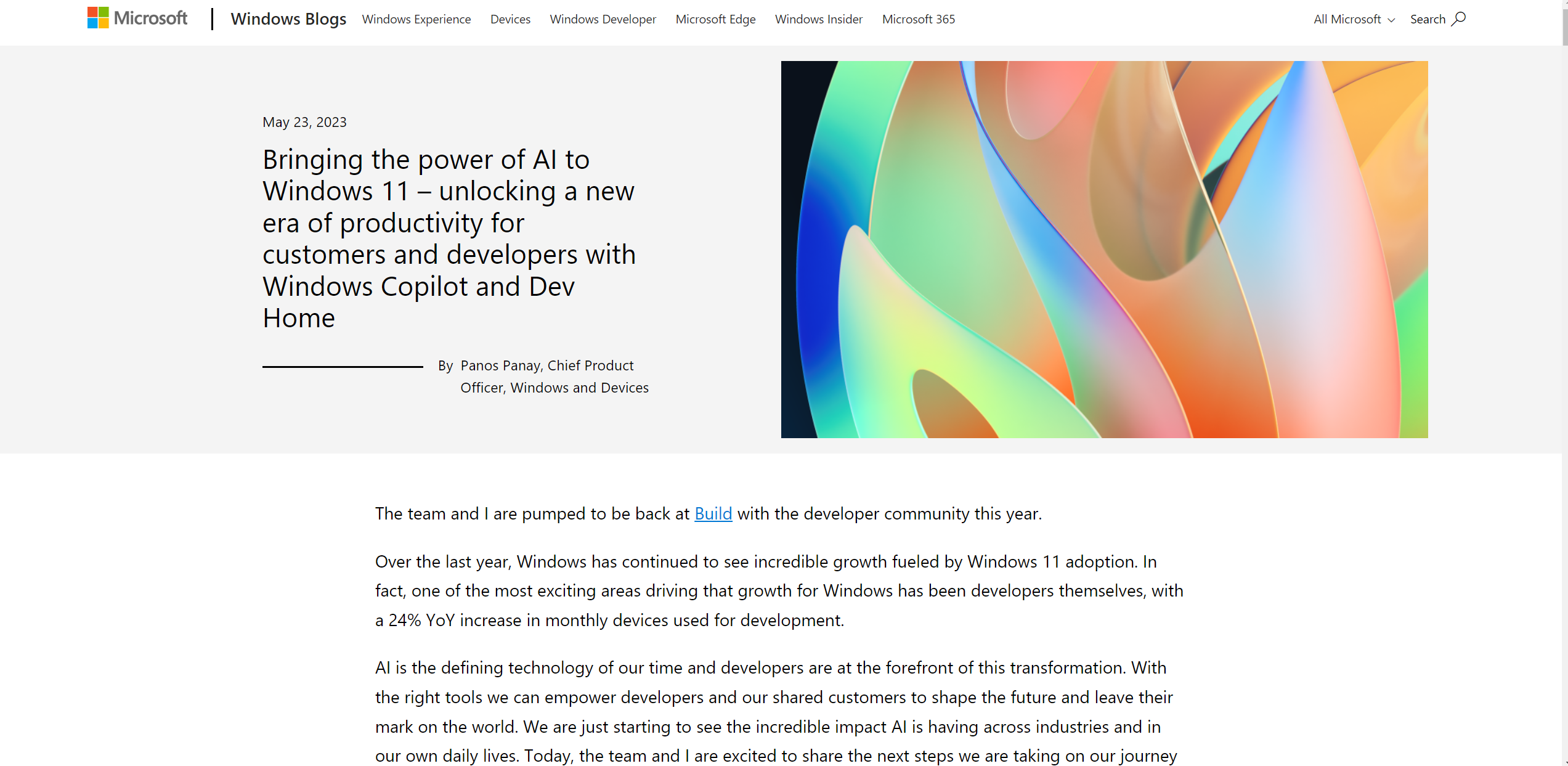The image size is (1568, 766).
Task: Select the Microsoft Edge navigation tab
Action: tap(717, 19)
